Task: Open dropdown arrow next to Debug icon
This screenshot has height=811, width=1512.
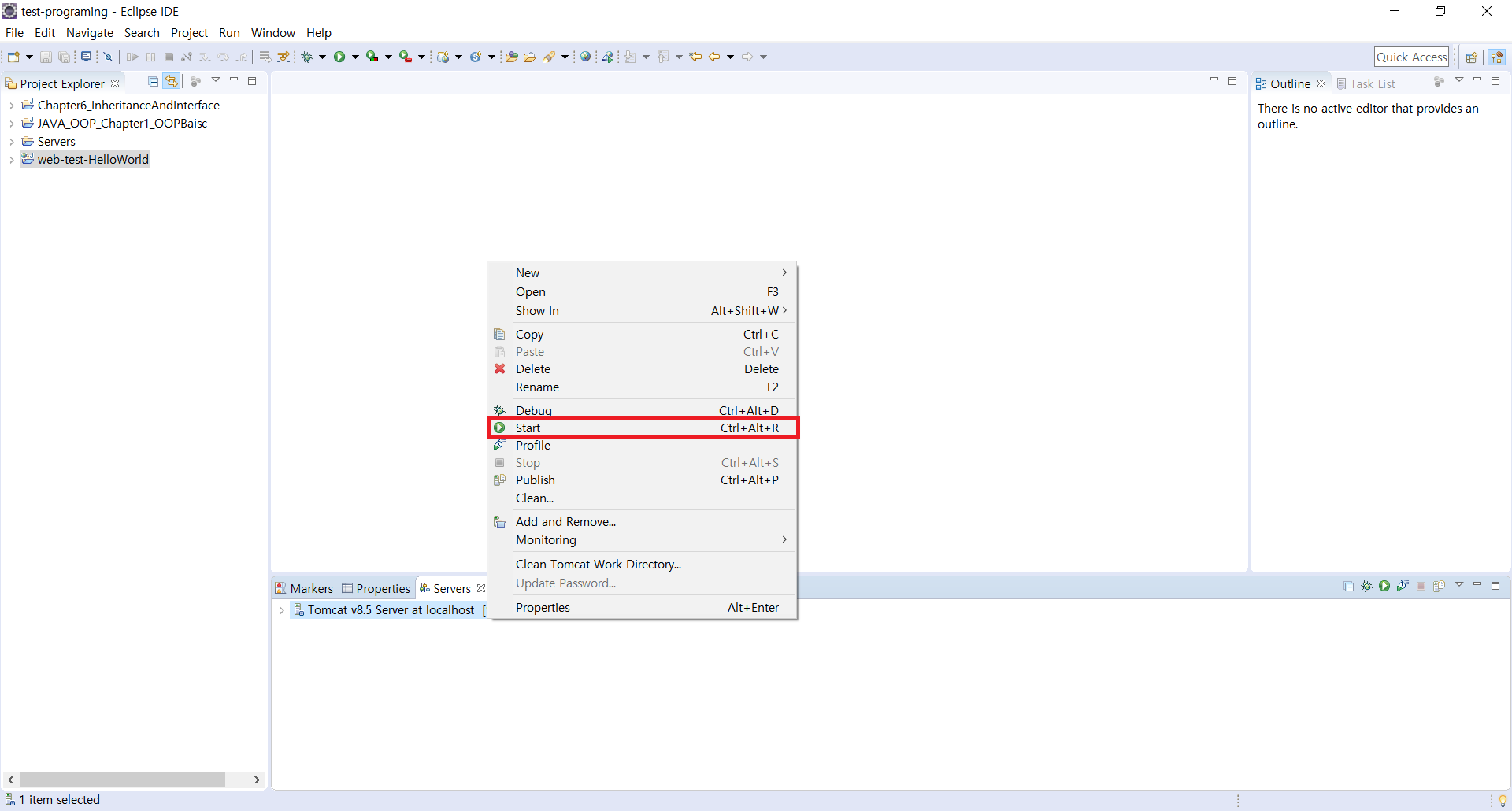Action: (322, 57)
